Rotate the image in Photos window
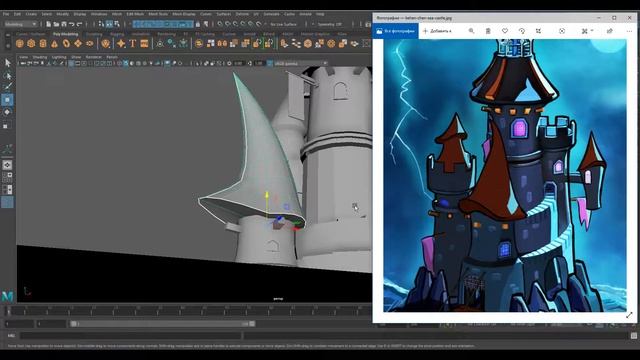The width and height of the screenshot is (640, 360). 522,31
